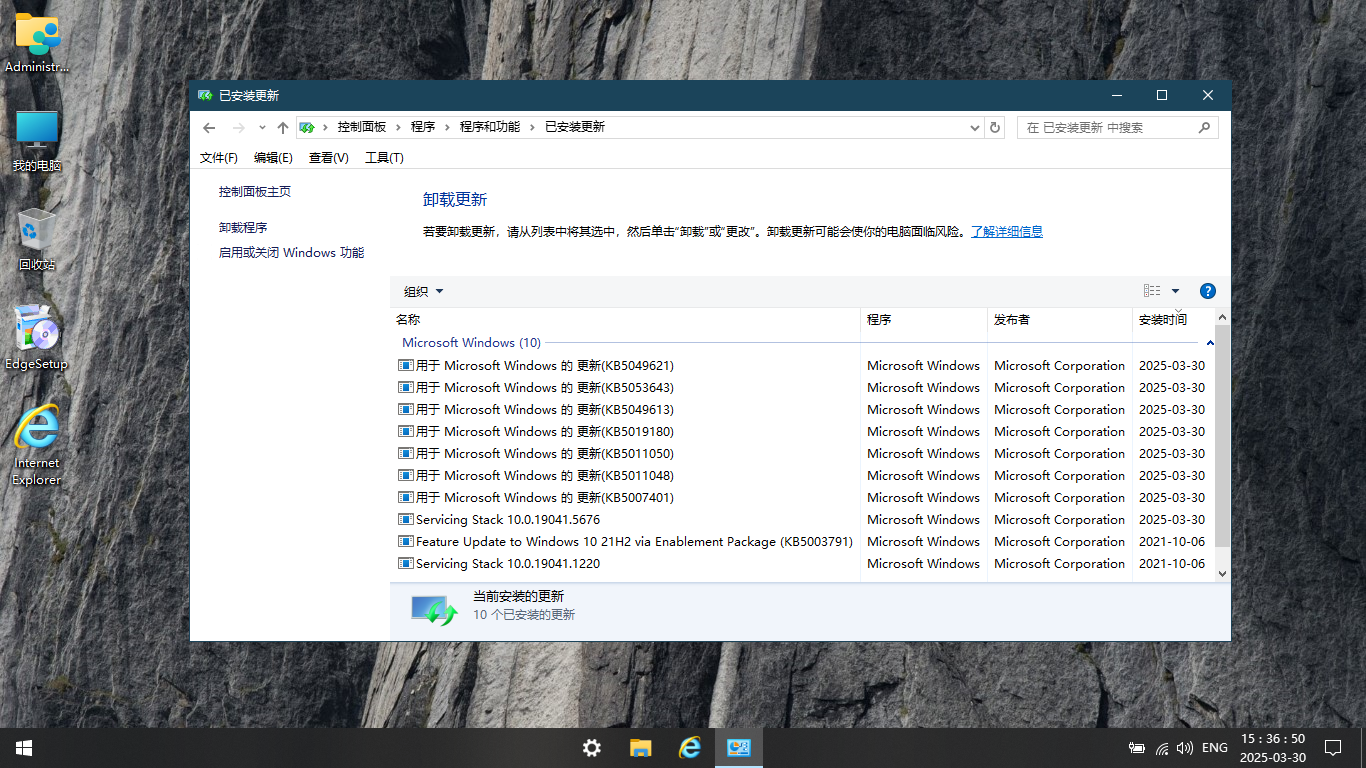
Task: Open the Windows Start menu
Action: coord(24,748)
